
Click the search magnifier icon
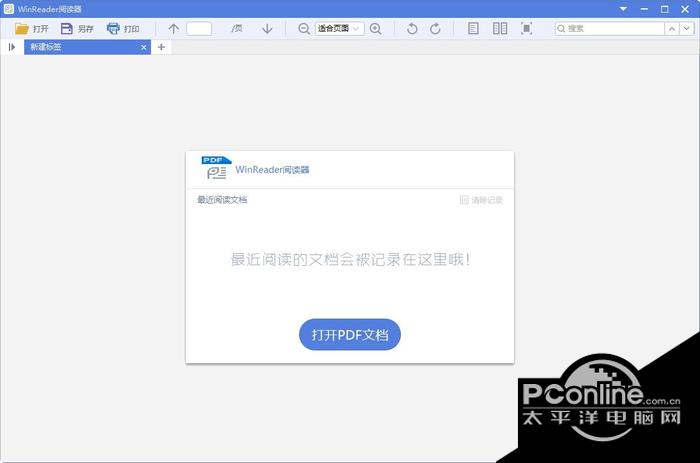click(x=561, y=29)
